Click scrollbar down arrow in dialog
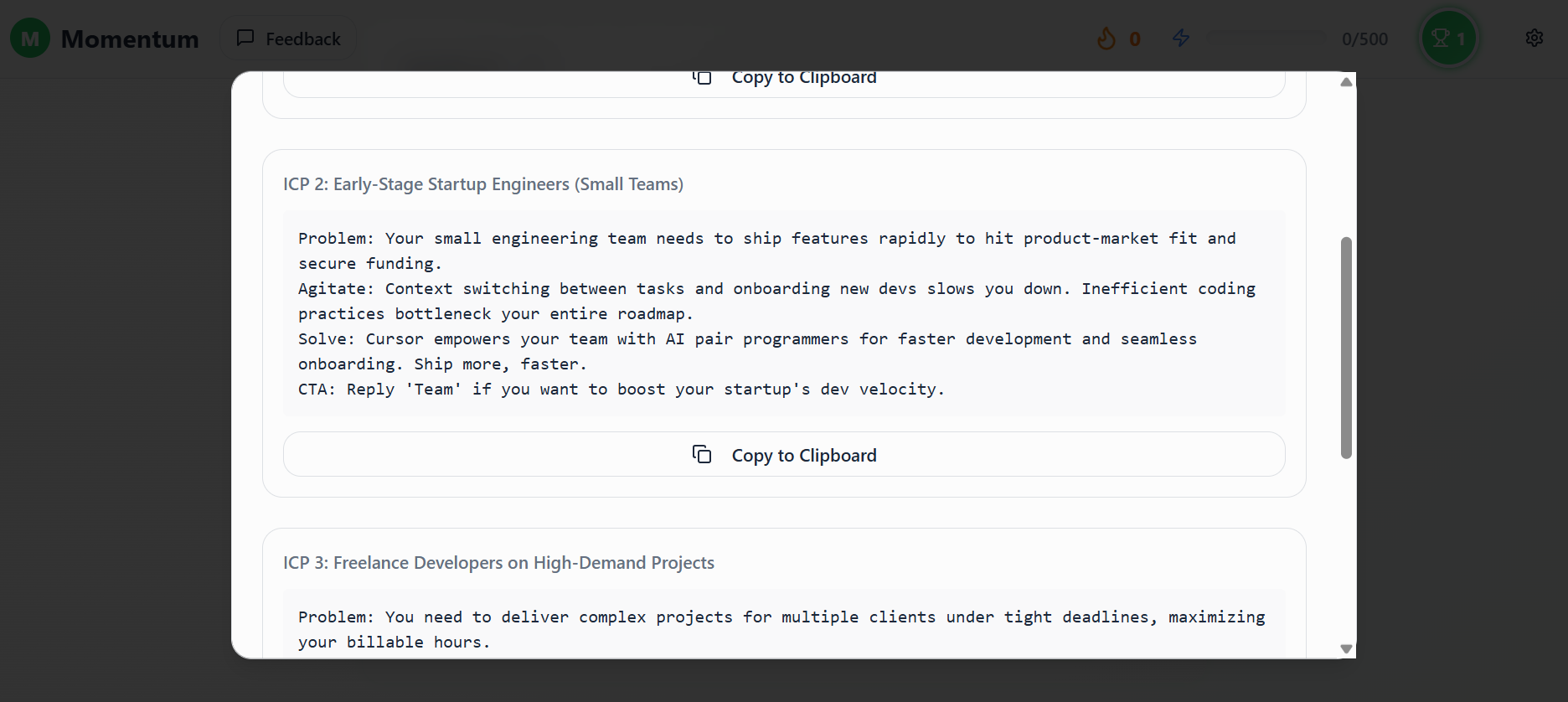The width and height of the screenshot is (1568, 702). coord(1346,648)
